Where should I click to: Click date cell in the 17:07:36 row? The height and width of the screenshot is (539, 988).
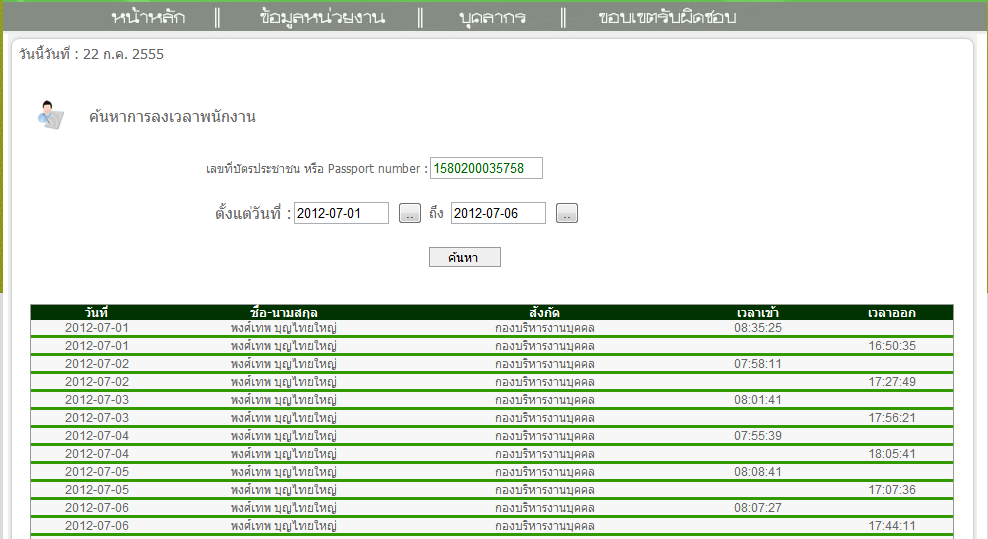96,489
